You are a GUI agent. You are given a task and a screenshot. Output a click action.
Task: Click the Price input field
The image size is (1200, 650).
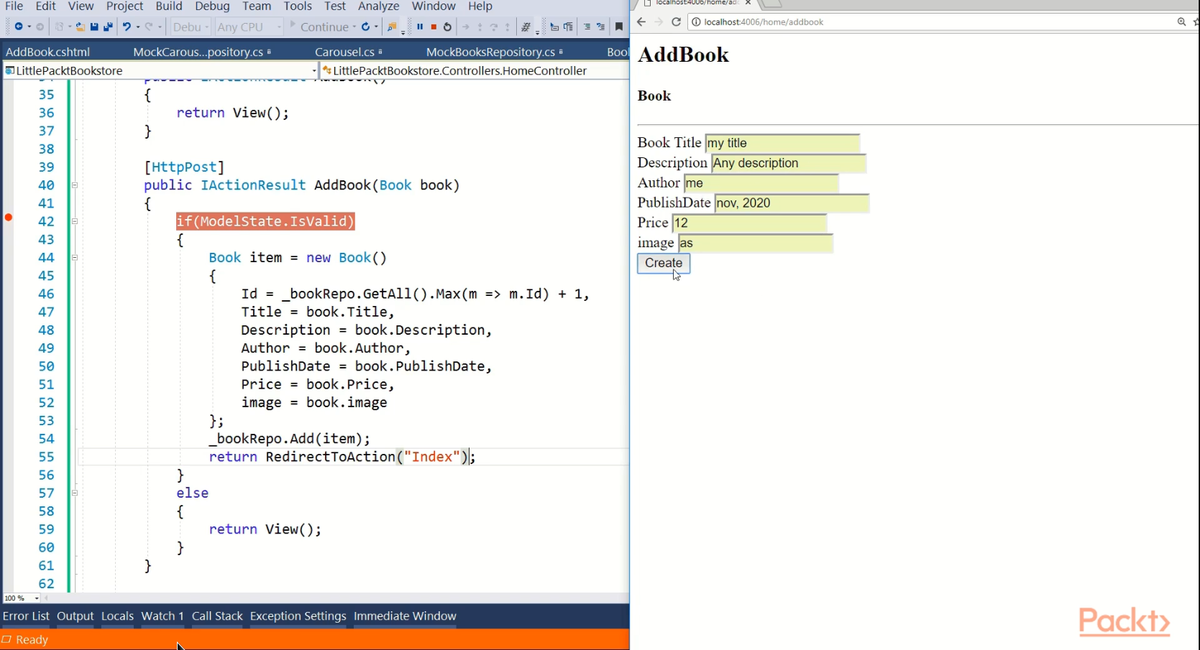749,223
